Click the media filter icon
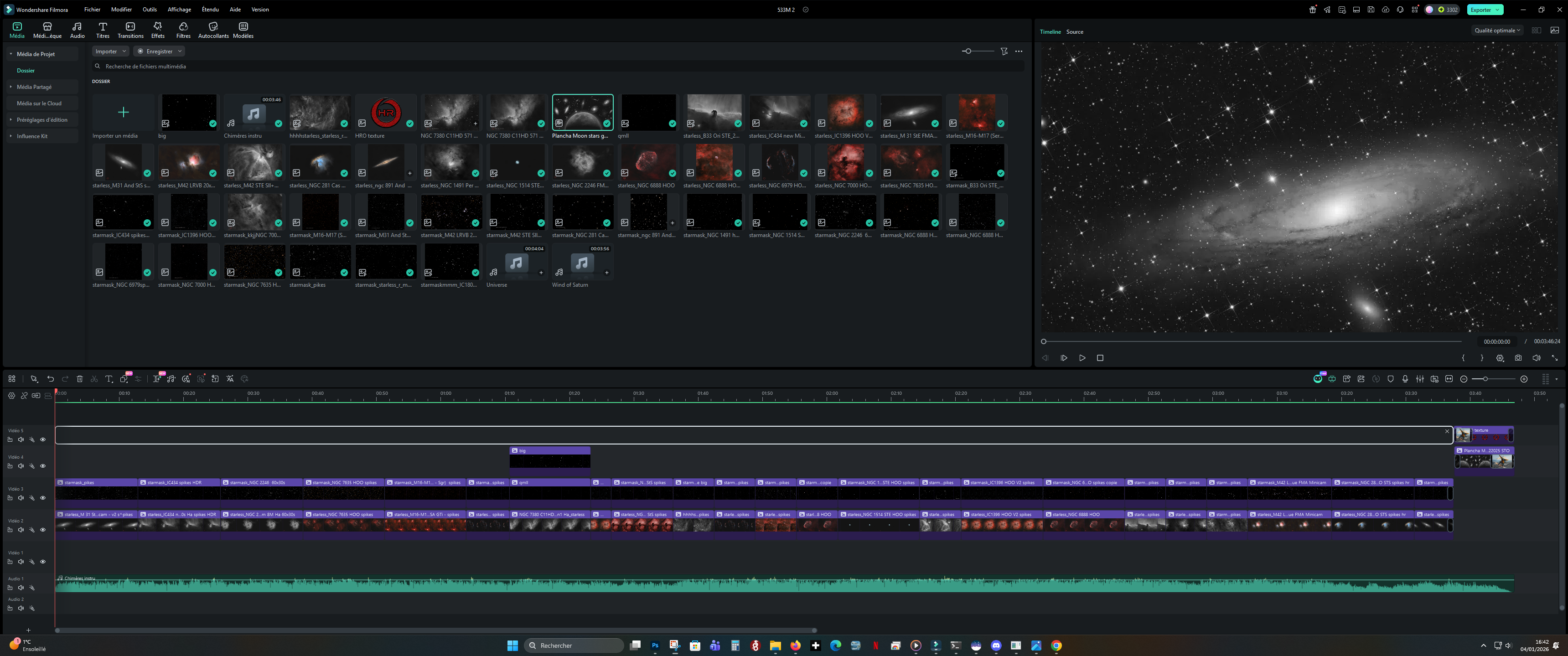 (1004, 51)
